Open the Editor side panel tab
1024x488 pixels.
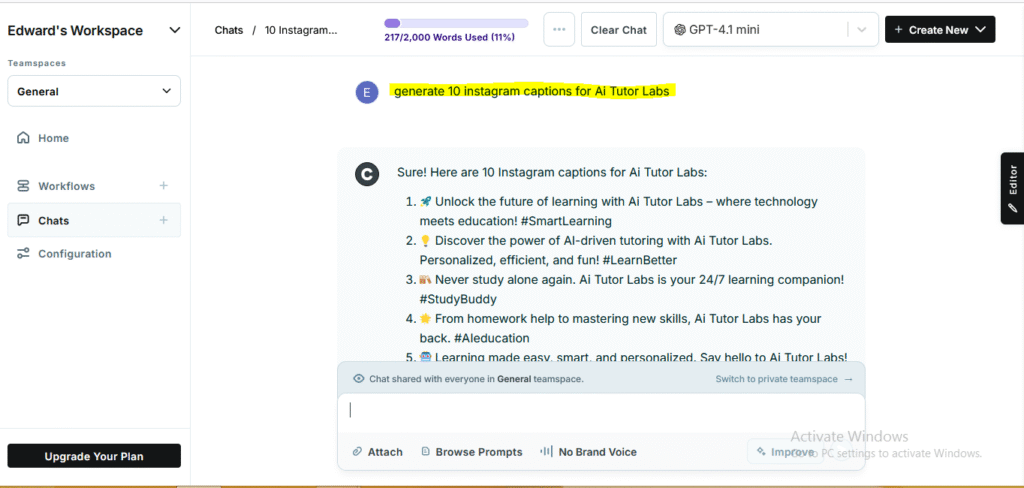coord(1012,188)
